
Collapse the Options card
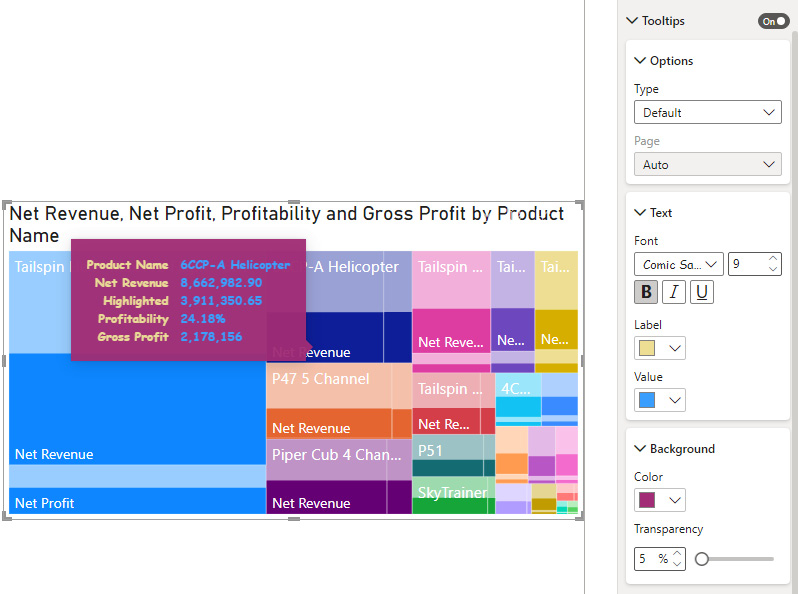[640, 61]
